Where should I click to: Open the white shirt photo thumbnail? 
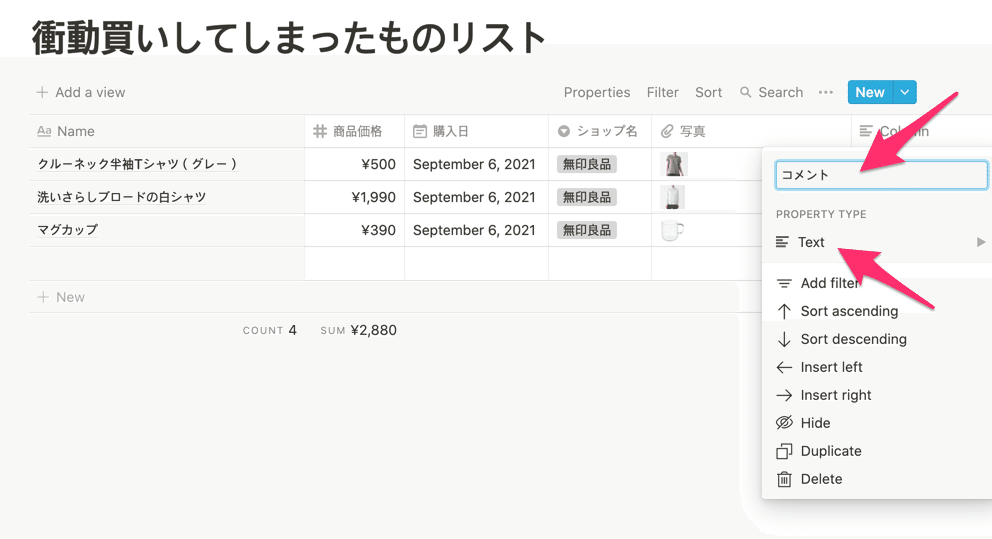(672, 197)
